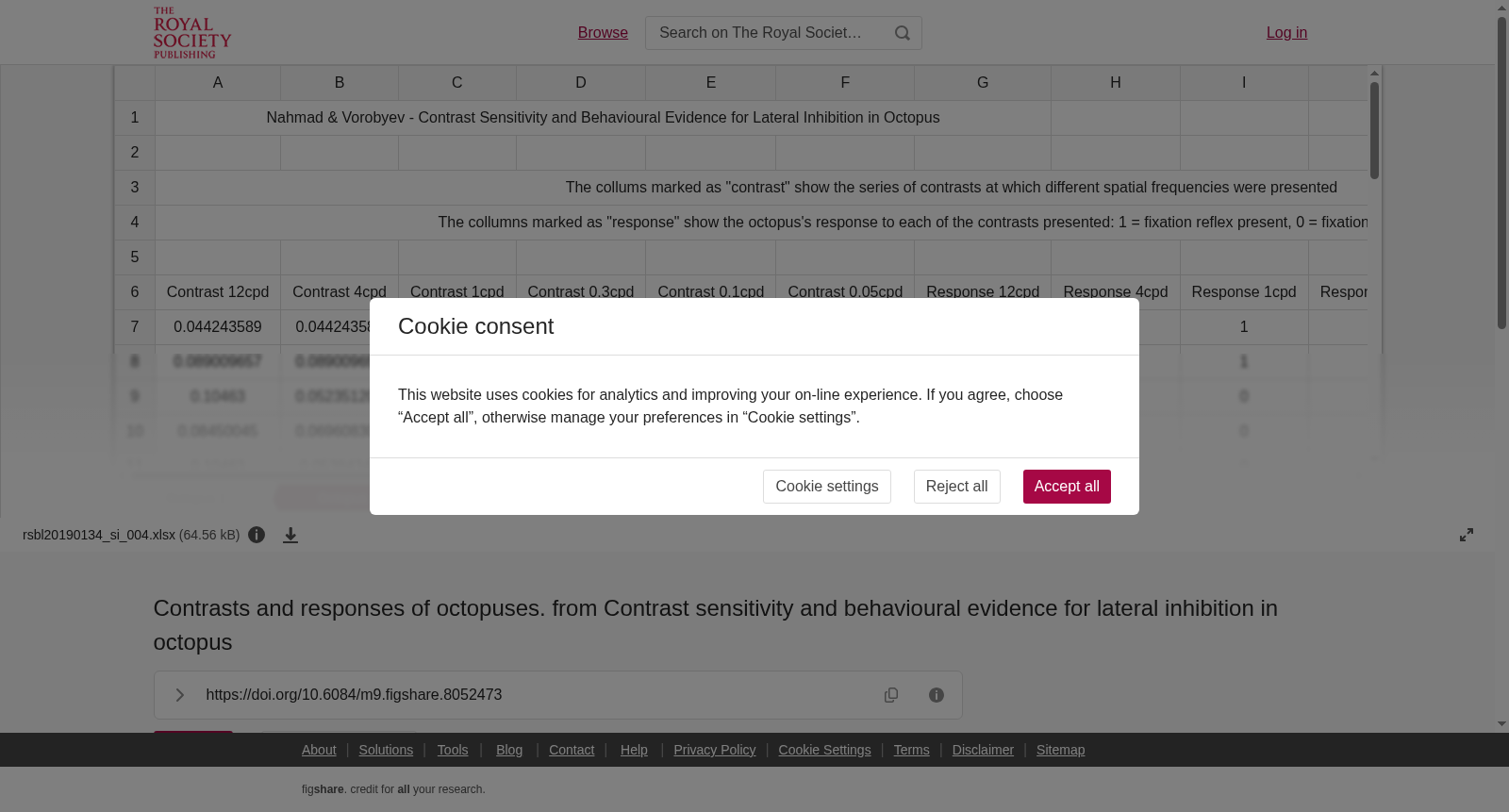The height and width of the screenshot is (812, 1509).
Task: Show DOI information icon
Action: click(x=937, y=695)
